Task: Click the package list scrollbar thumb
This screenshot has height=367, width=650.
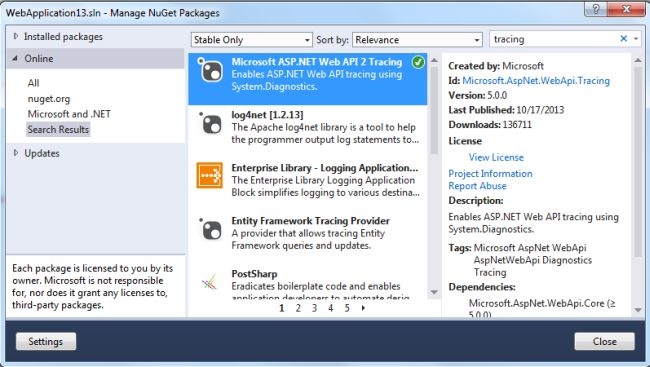Action: [x=434, y=110]
